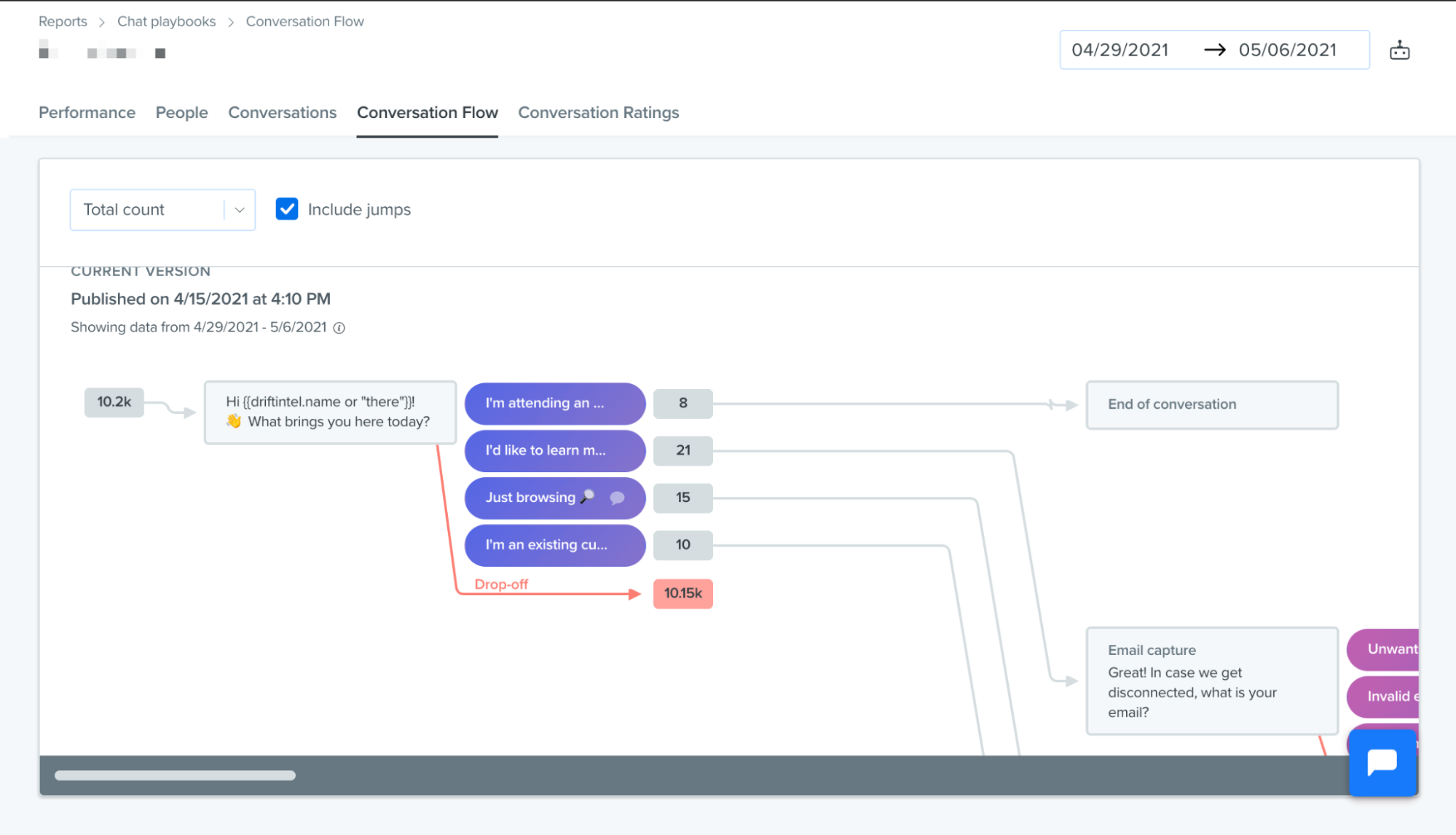Open start date 04/29/2021 picker
Image resolution: width=1456 pixels, height=835 pixels.
coord(1119,50)
